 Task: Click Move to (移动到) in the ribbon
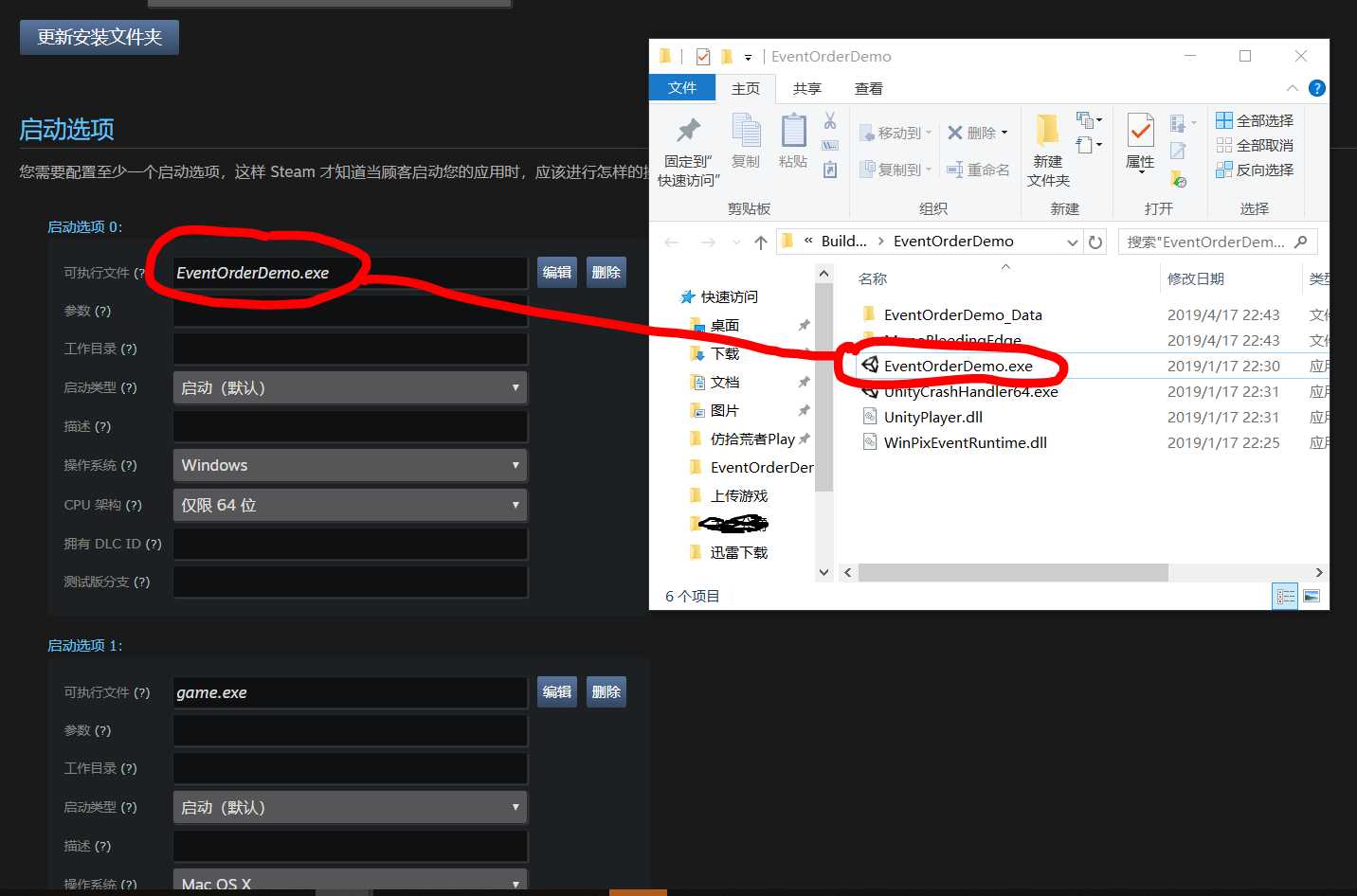click(x=896, y=133)
